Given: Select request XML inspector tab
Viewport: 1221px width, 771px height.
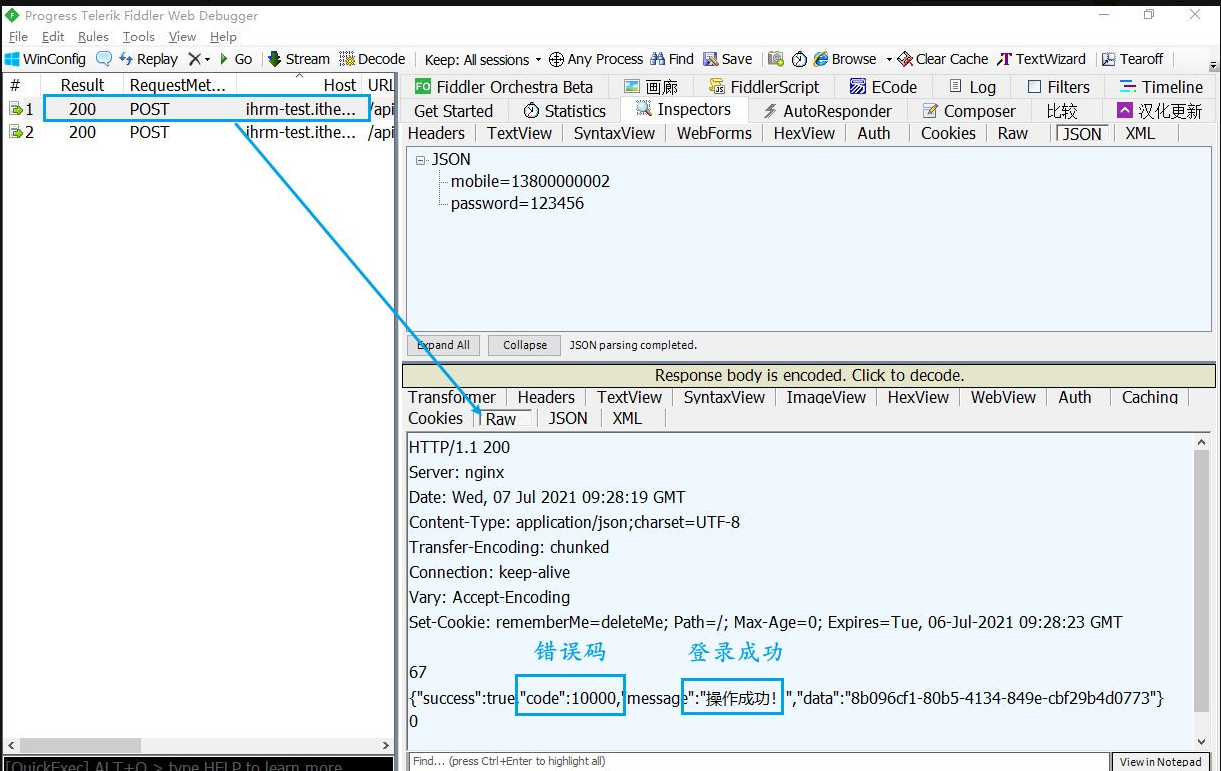Looking at the screenshot, I should point(1140,133).
